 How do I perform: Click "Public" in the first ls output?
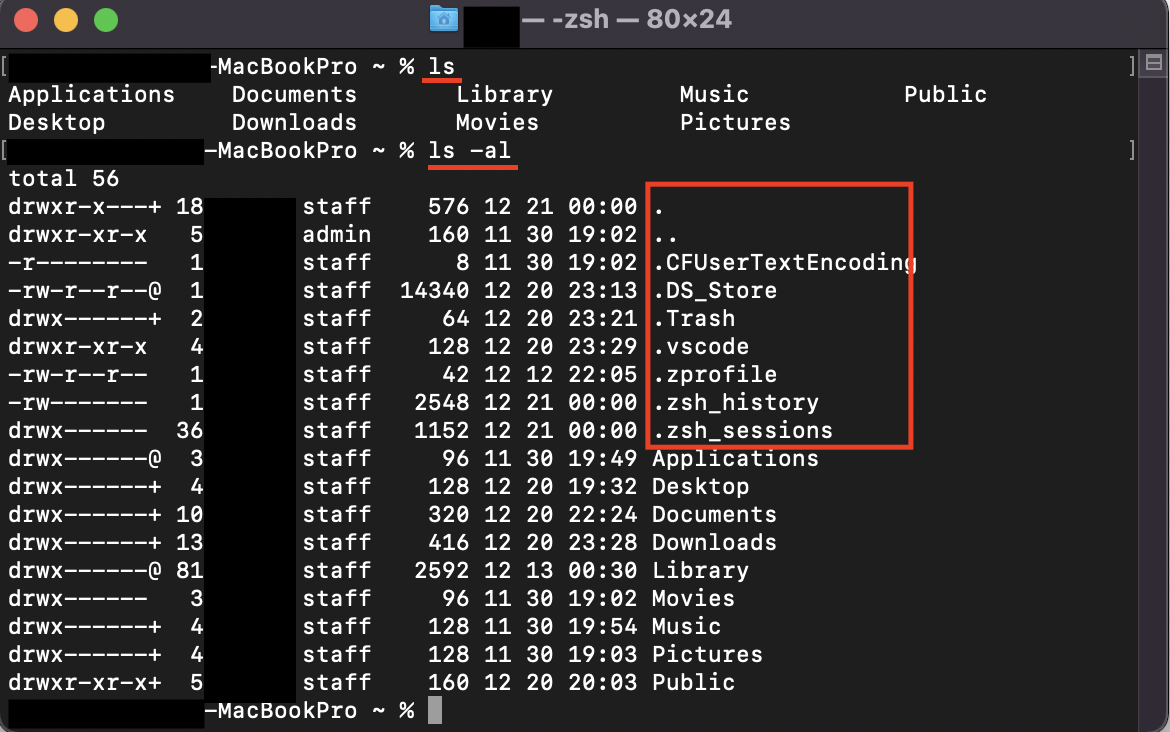coord(945,95)
